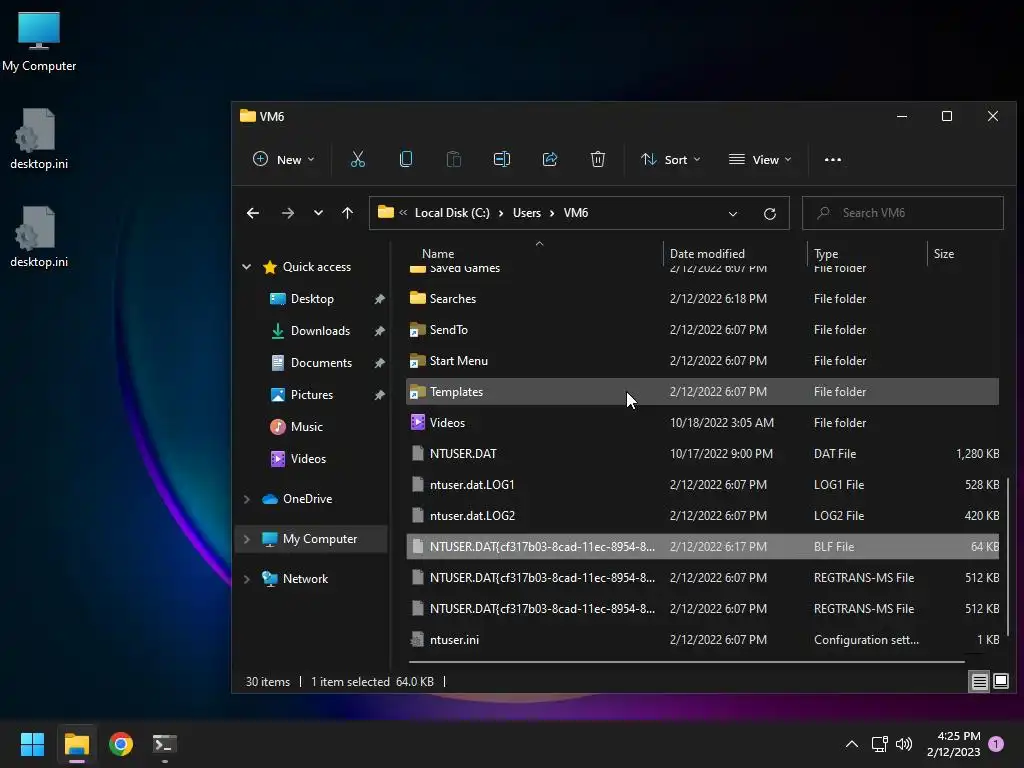
Task: Click the horizontal scrollbar under file list
Action: pyautogui.click(x=686, y=662)
